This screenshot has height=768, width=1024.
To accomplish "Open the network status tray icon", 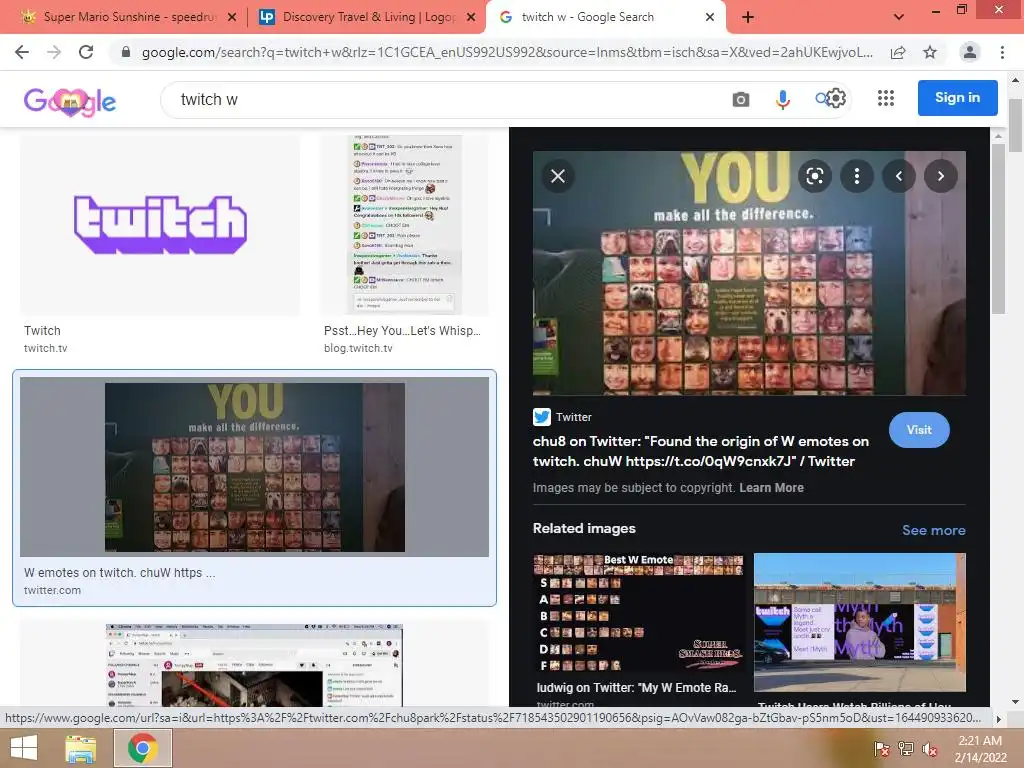I will (905, 748).
